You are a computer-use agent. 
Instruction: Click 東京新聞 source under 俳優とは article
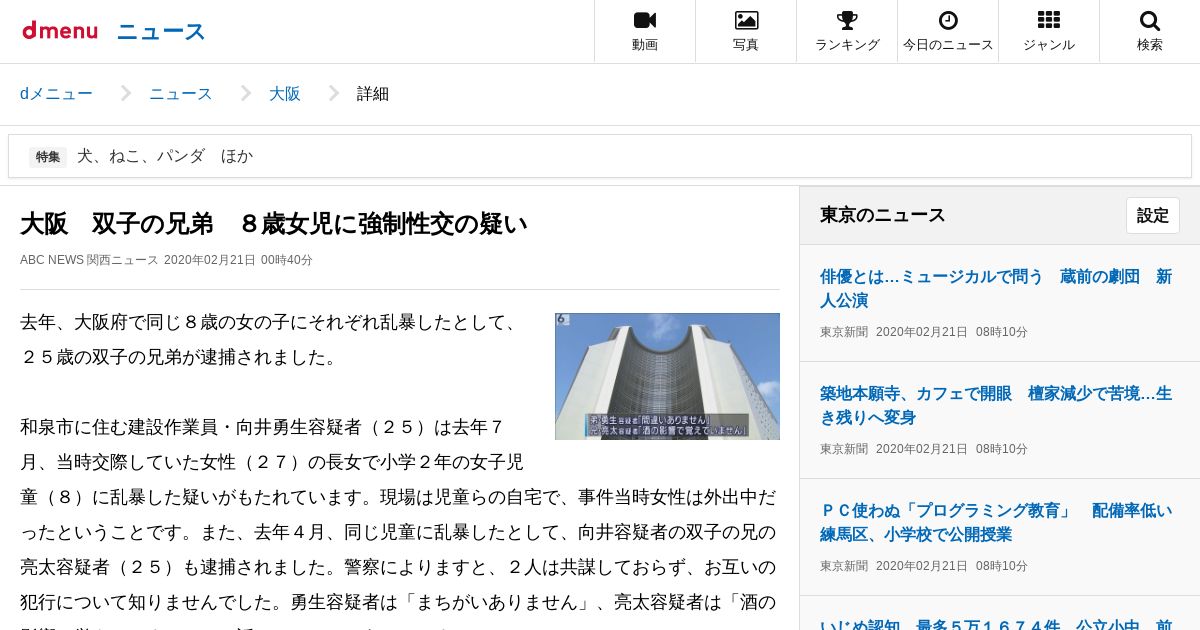point(844,332)
